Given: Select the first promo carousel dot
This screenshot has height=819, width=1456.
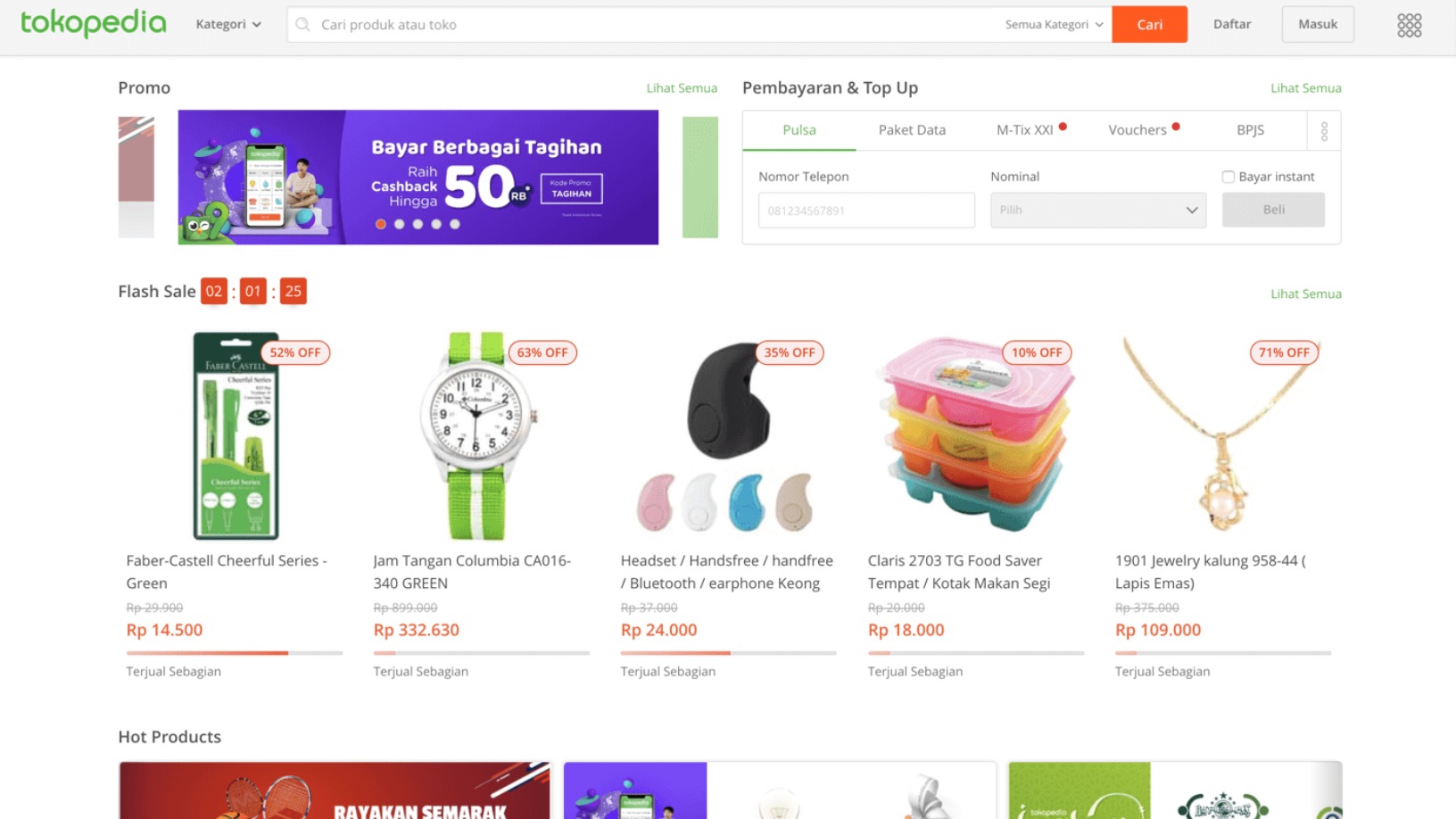Looking at the screenshot, I should [x=381, y=224].
